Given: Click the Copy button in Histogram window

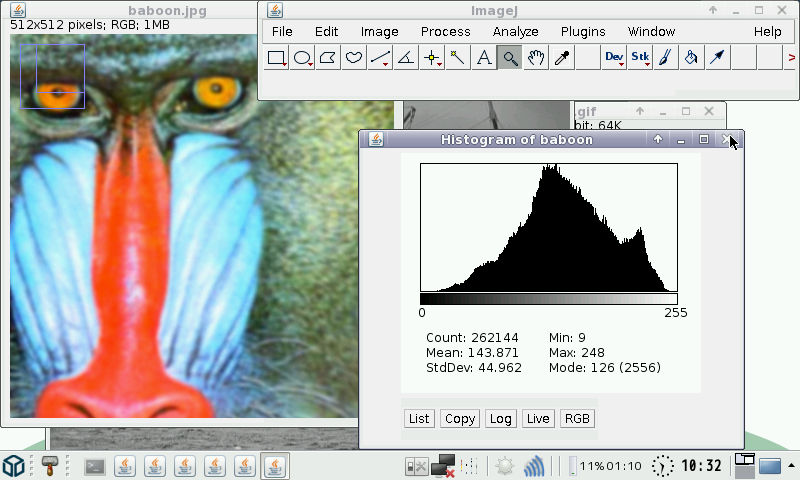Looking at the screenshot, I should pyautogui.click(x=460, y=419).
